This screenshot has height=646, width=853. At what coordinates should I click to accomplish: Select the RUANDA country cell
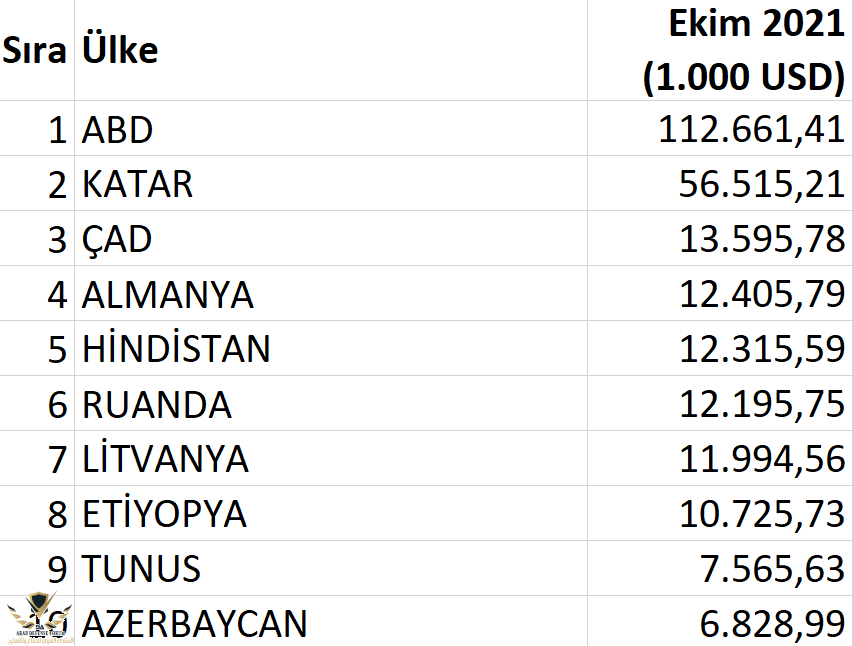[x=331, y=403]
